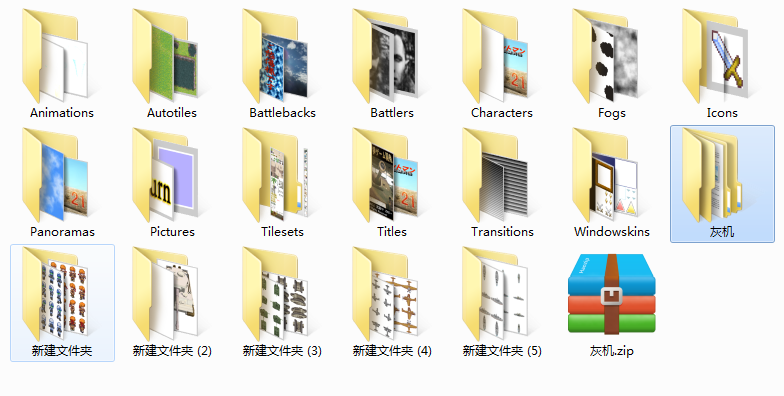Select the 灰机.zip archive icon
Image resolution: width=784 pixels, height=396 pixels.
[612, 294]
